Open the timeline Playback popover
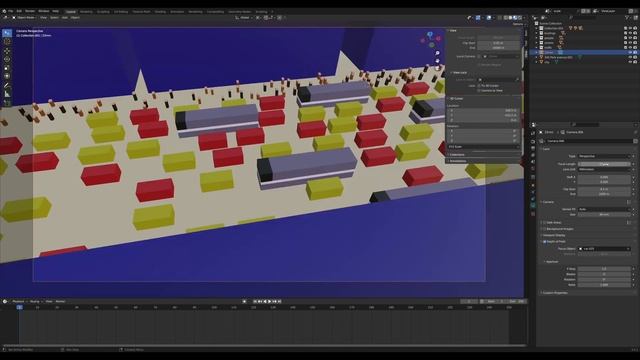Screen dimensions: 640x360 click(x=19, y=301)
